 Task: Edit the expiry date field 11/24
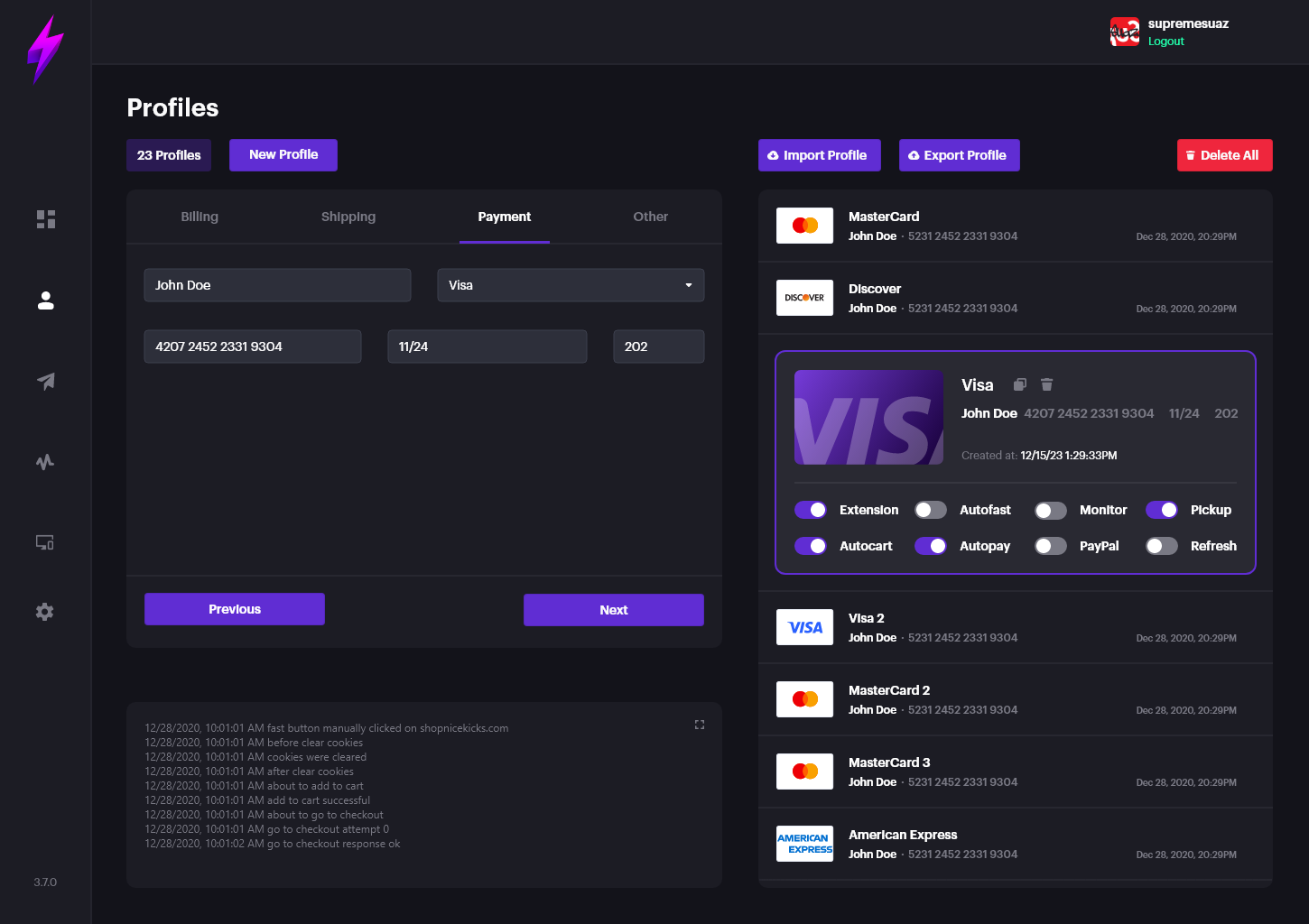pyautogui.click(x=487, y=346)
